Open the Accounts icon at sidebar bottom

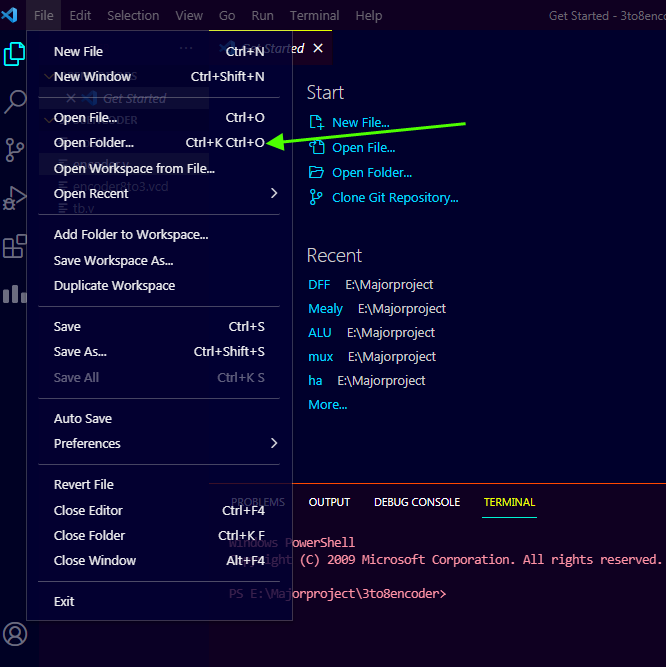(15, 634)
